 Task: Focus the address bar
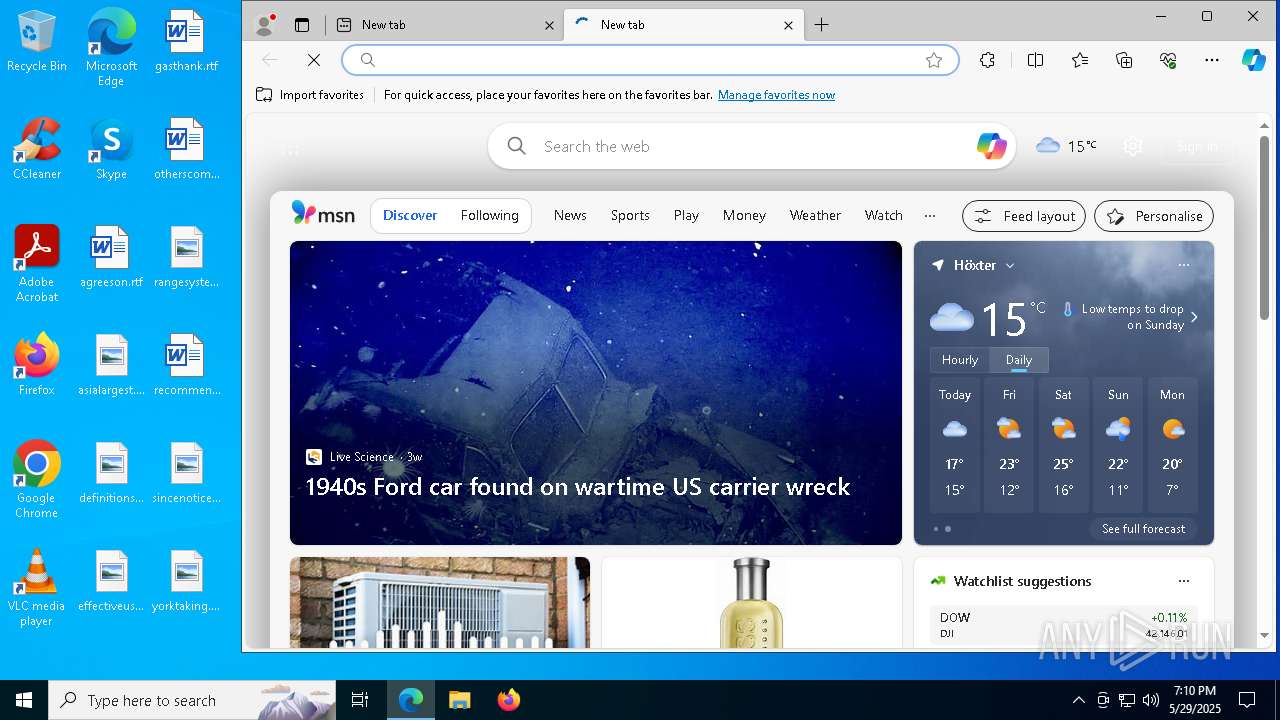pos(650,60)
